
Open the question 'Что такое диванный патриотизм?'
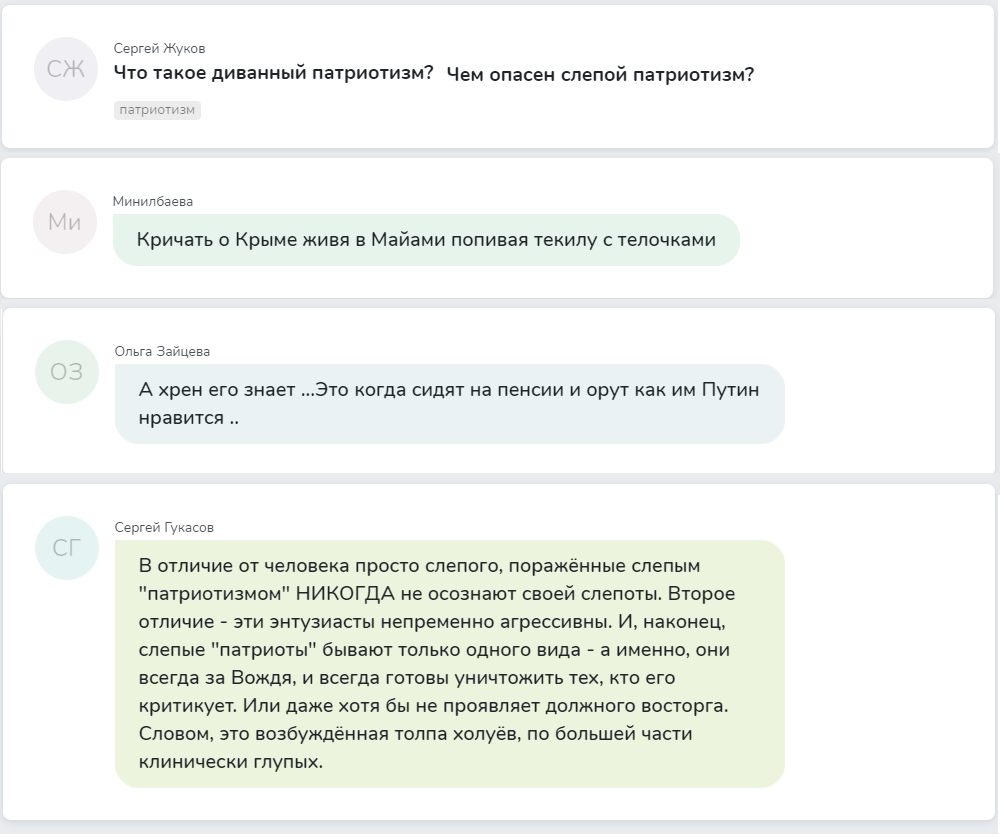273,74
